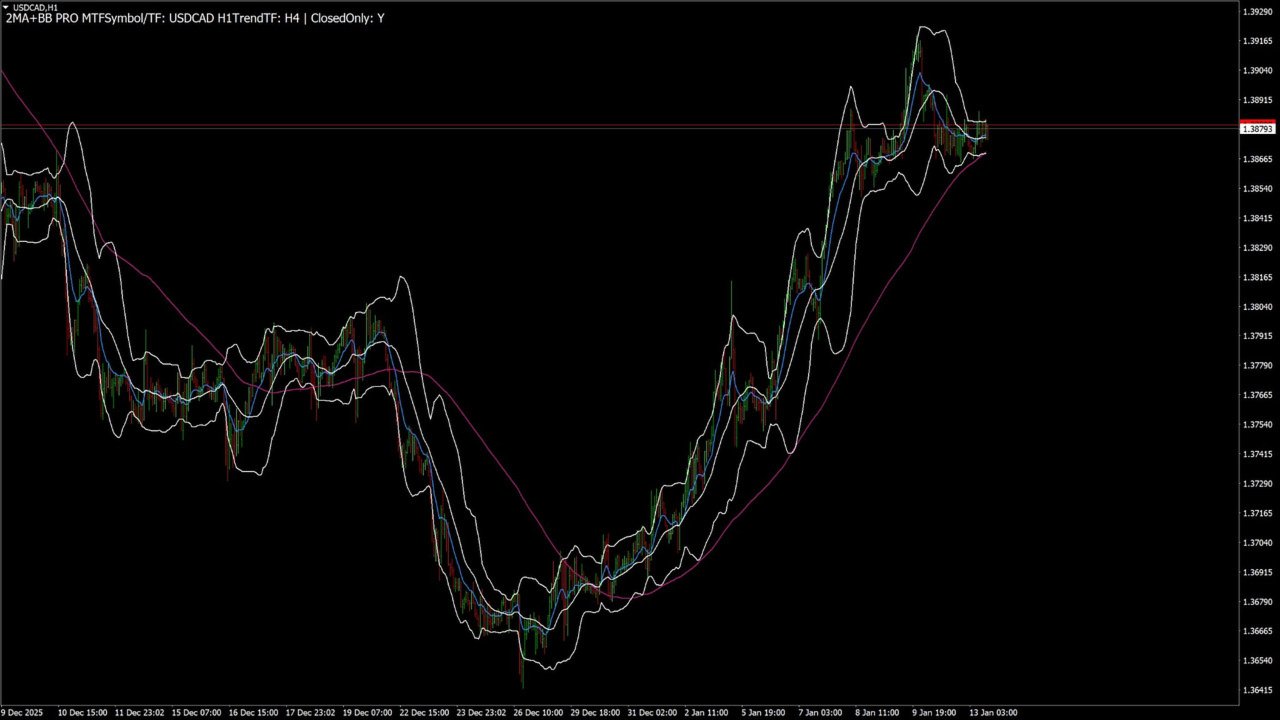
Task: Click the red horizontal price line
Action: coord(620,125)
